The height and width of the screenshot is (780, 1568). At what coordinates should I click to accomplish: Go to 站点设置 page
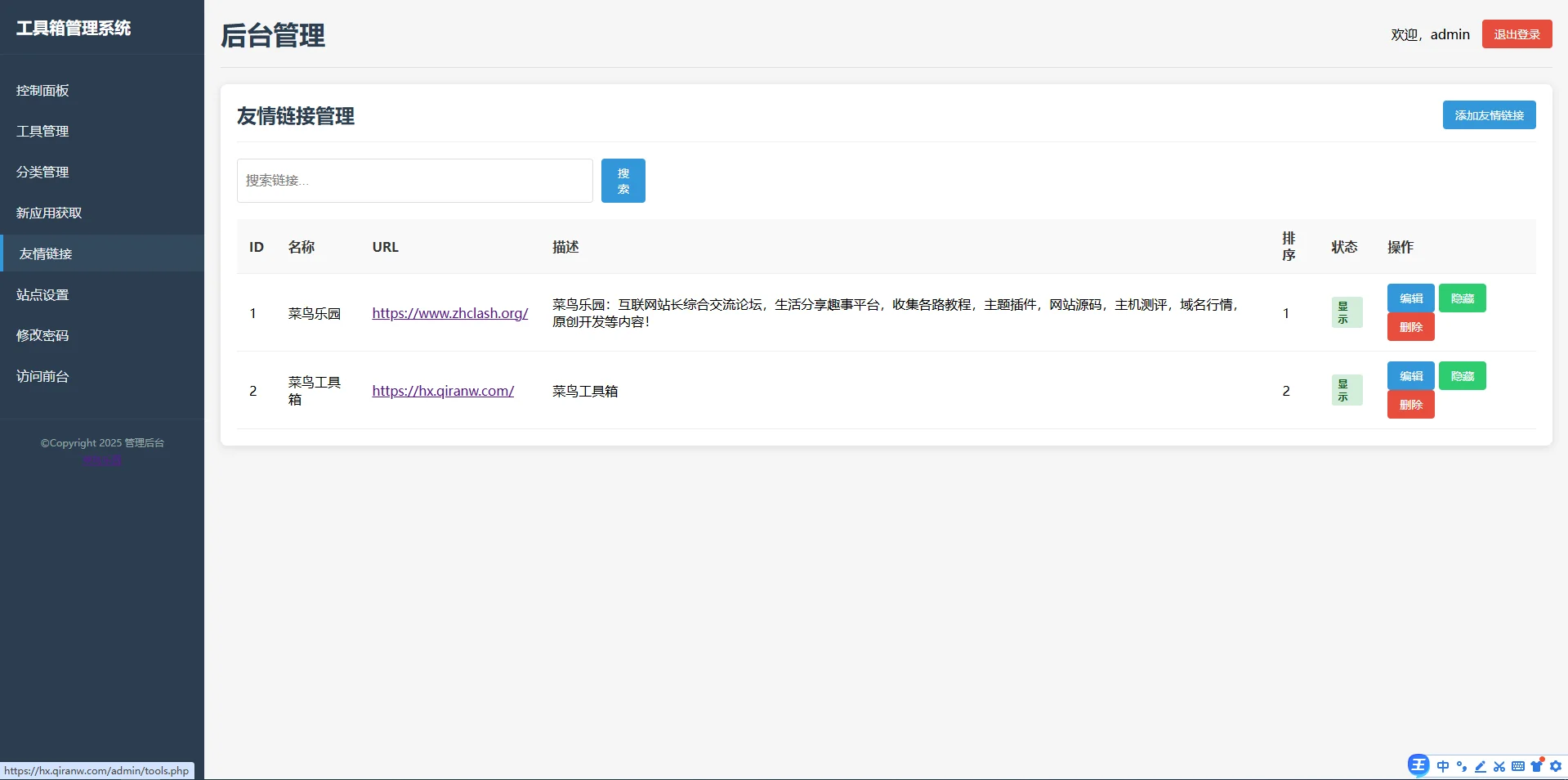click(x=42, y=294)
